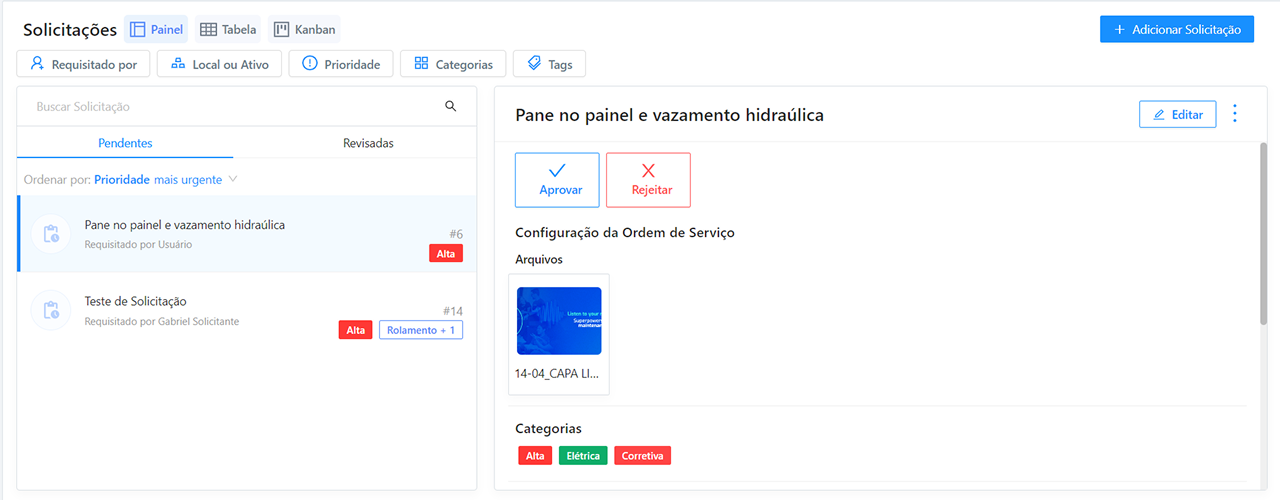1280x500 pixels.
Task: Click Requisitado por Gabriel Solicitante text
Action: [162, 321]
